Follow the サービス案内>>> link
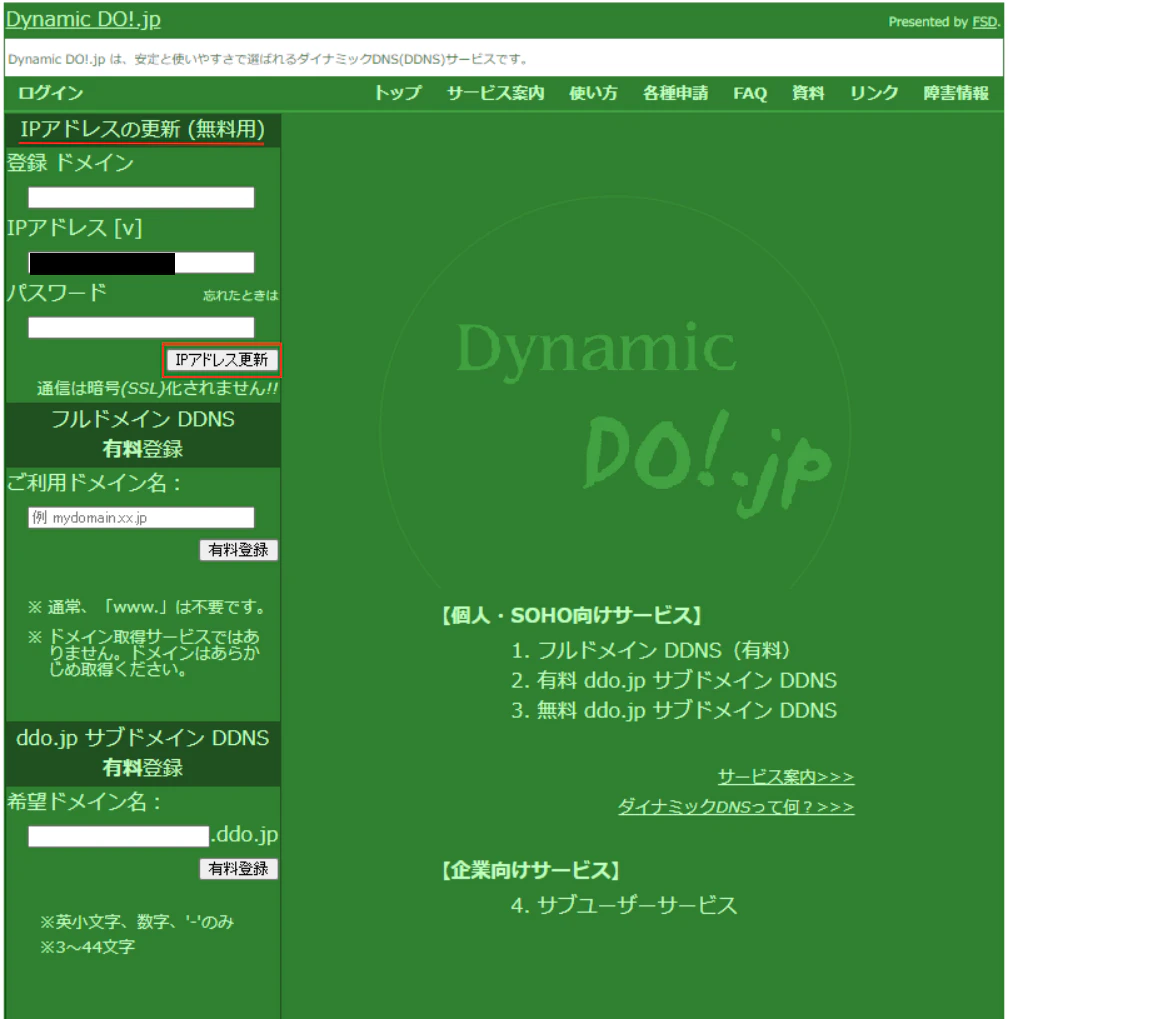Screen dimensions: 1152x1019 (x=785, y=777)
